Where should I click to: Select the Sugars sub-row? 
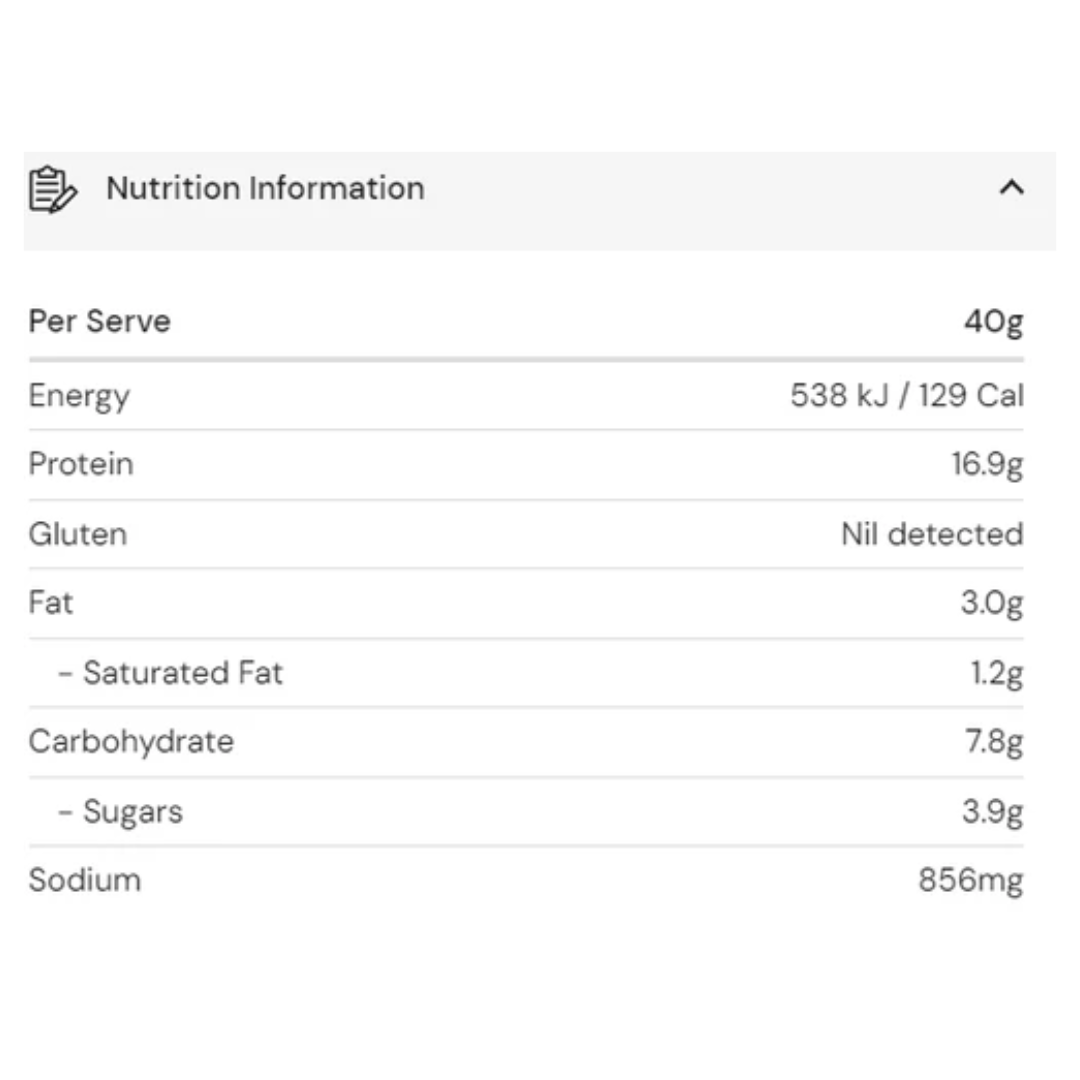[x=121, y=812]
